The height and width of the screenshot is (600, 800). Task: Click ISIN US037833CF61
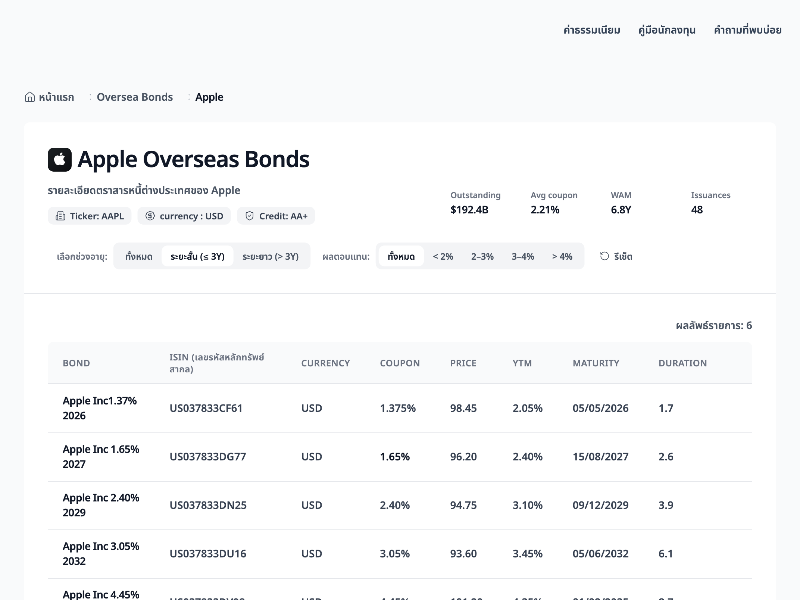(x=206, y=408)
